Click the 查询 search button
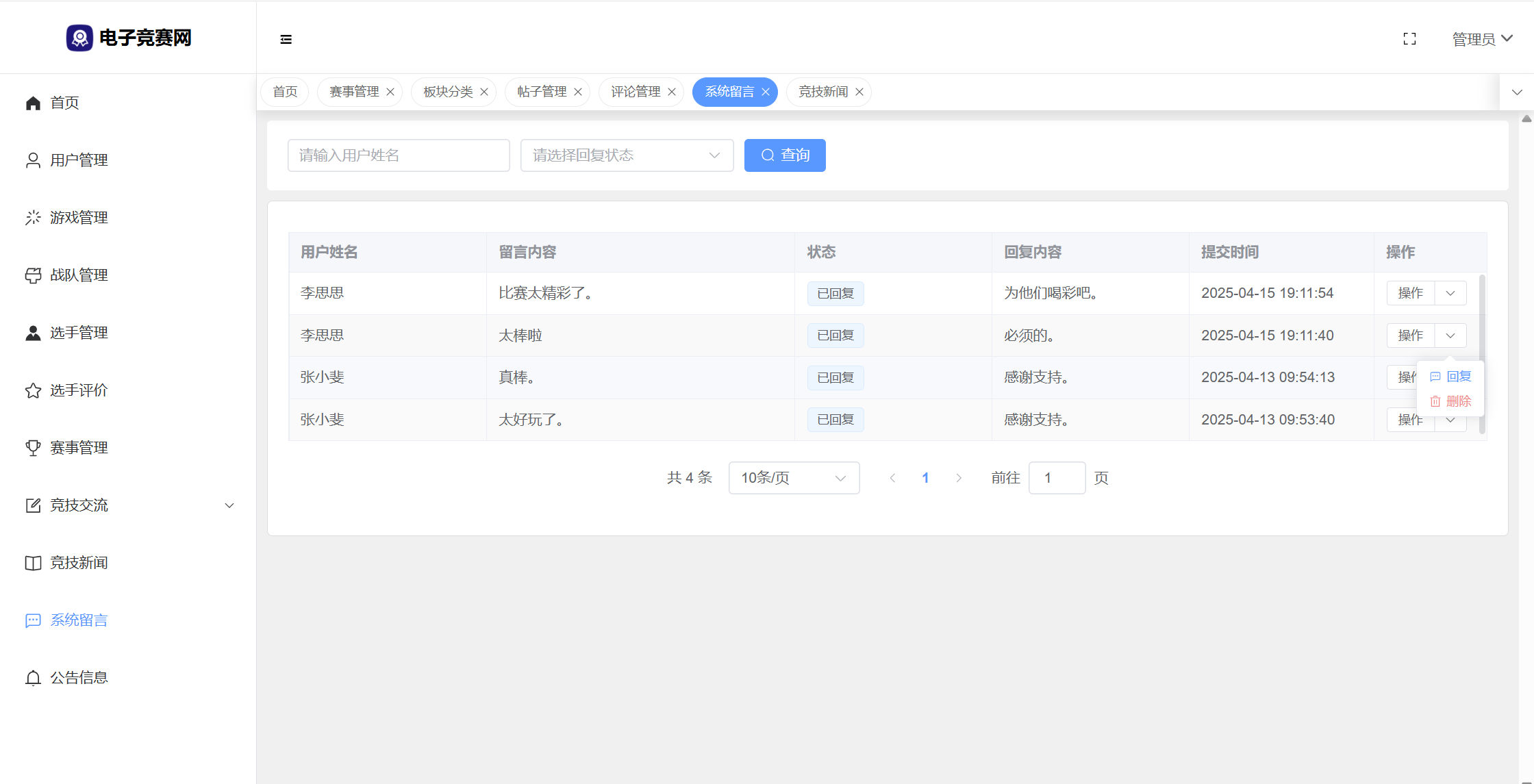Image resolution: width=1534 pixels, height=784 pixels. coord(785,155)
